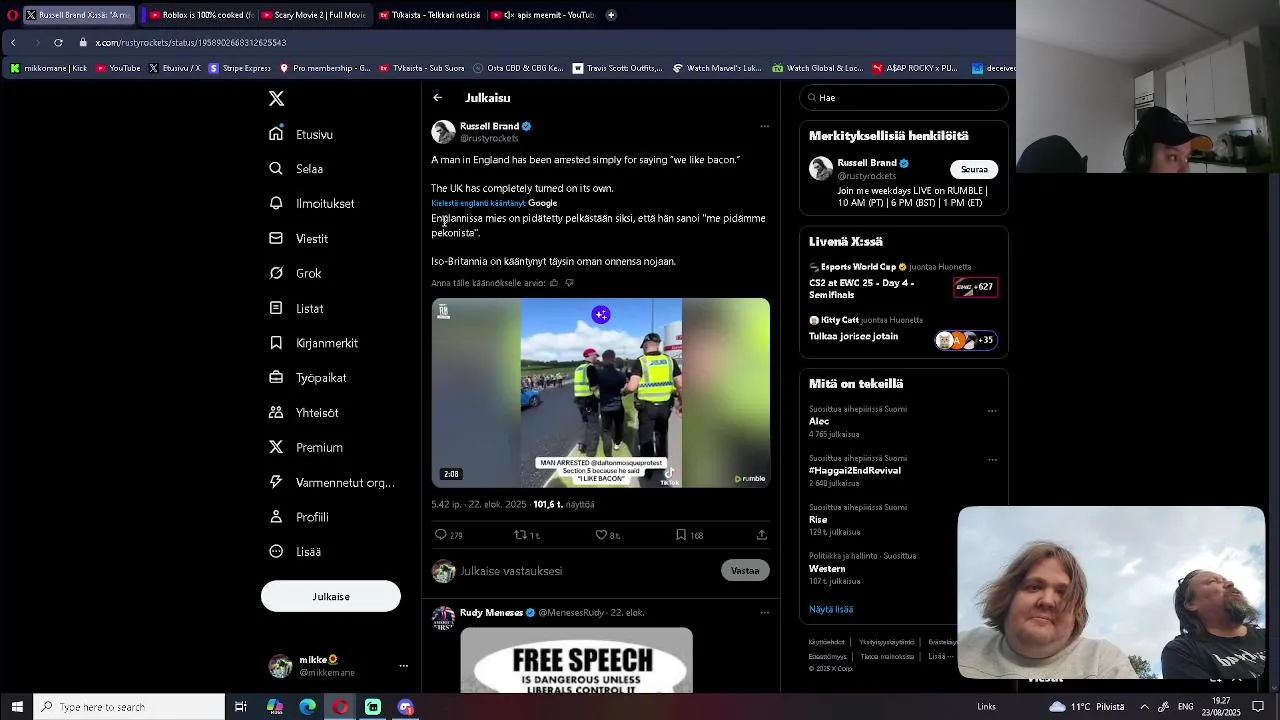The image size is (1280, 720).
Task: Click the Julkaise post button
Action: click(x=331, y=596)
